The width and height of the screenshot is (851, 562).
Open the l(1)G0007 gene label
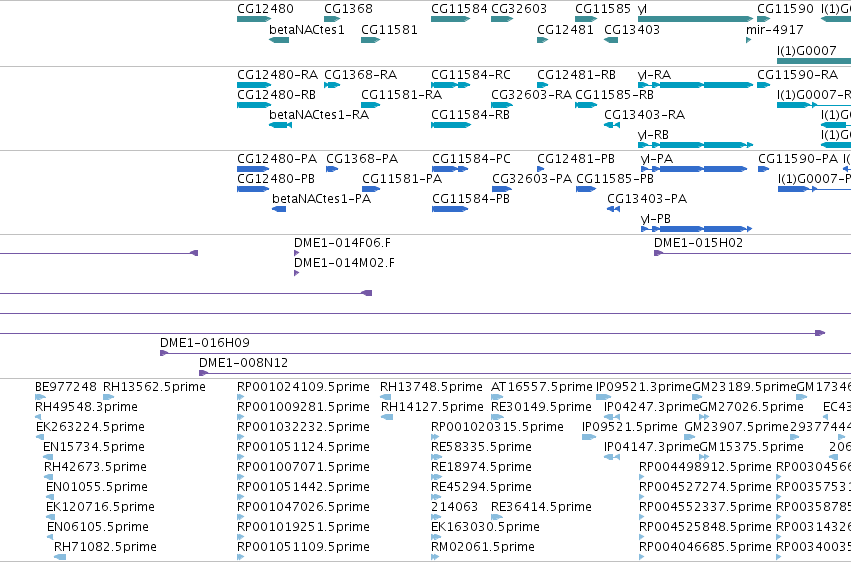806,50
